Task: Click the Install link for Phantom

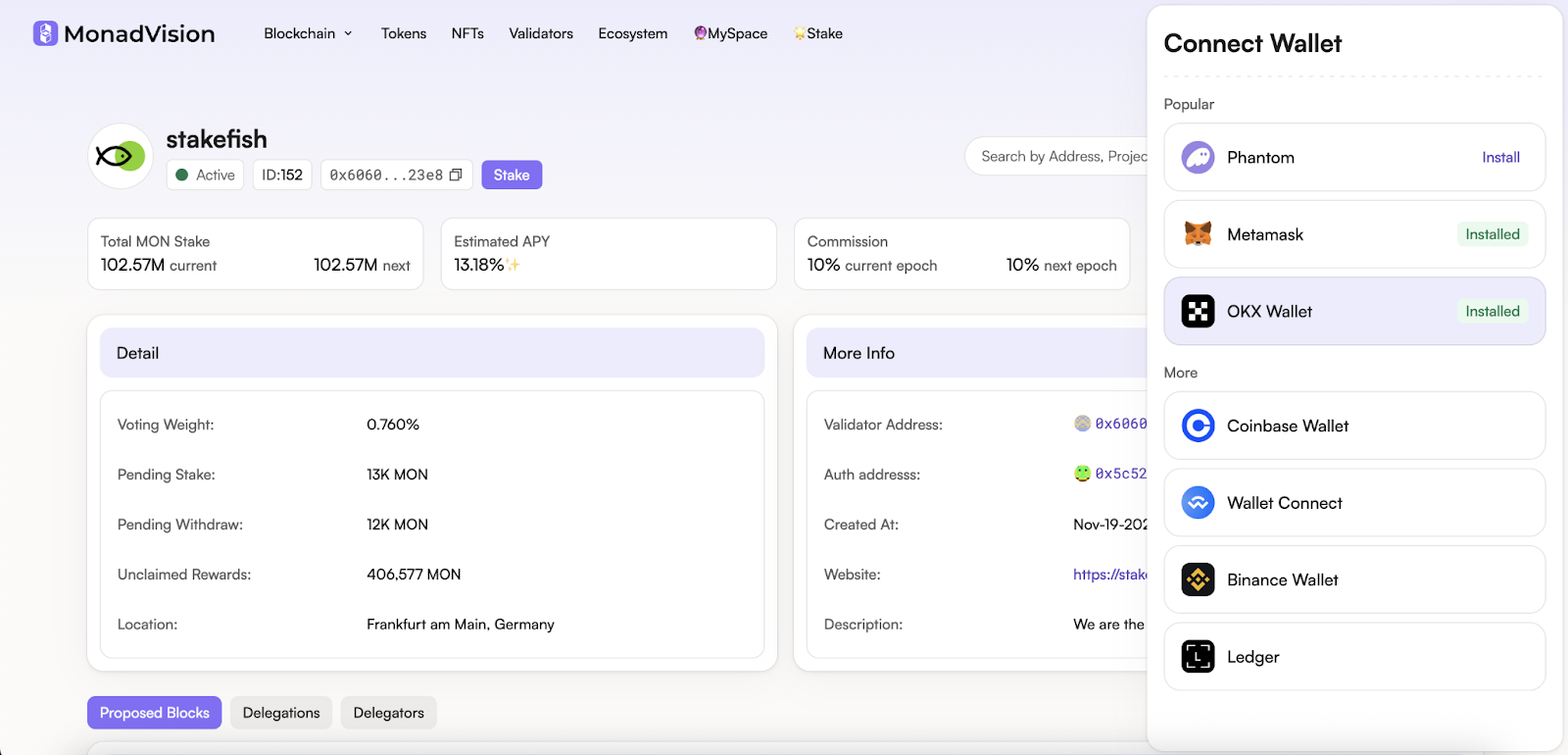Action: pos(1500,158)
